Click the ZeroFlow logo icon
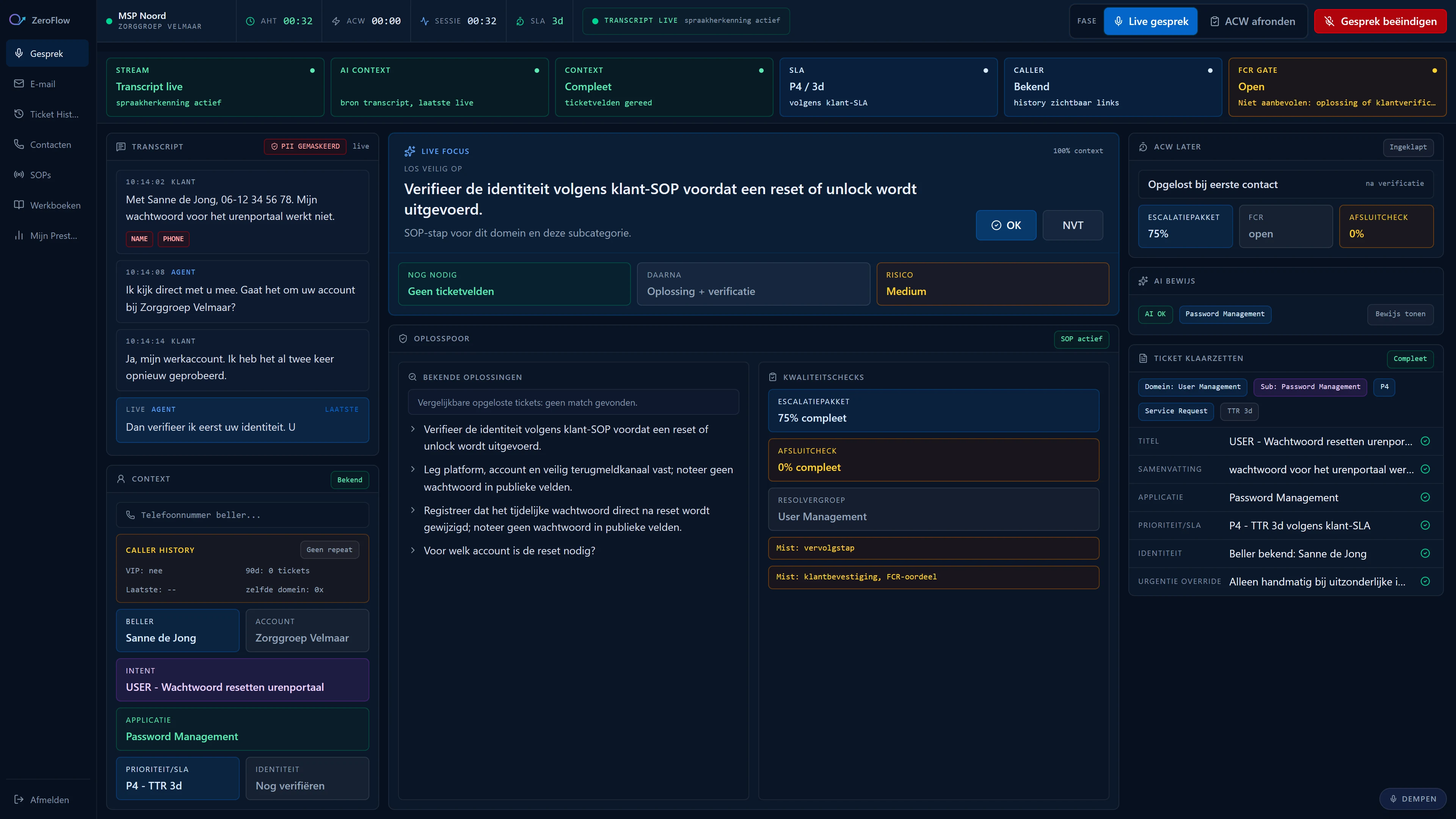This screenshot has height=819, width=1456. point(17,20)
